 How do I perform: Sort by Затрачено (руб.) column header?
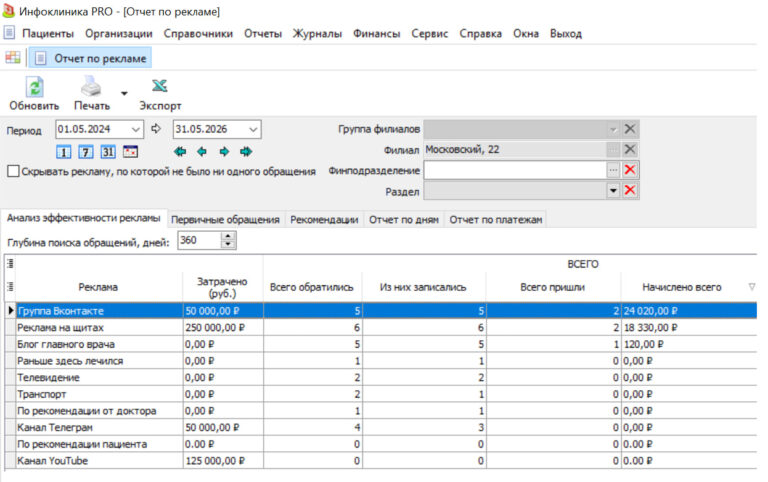[222, 287]
